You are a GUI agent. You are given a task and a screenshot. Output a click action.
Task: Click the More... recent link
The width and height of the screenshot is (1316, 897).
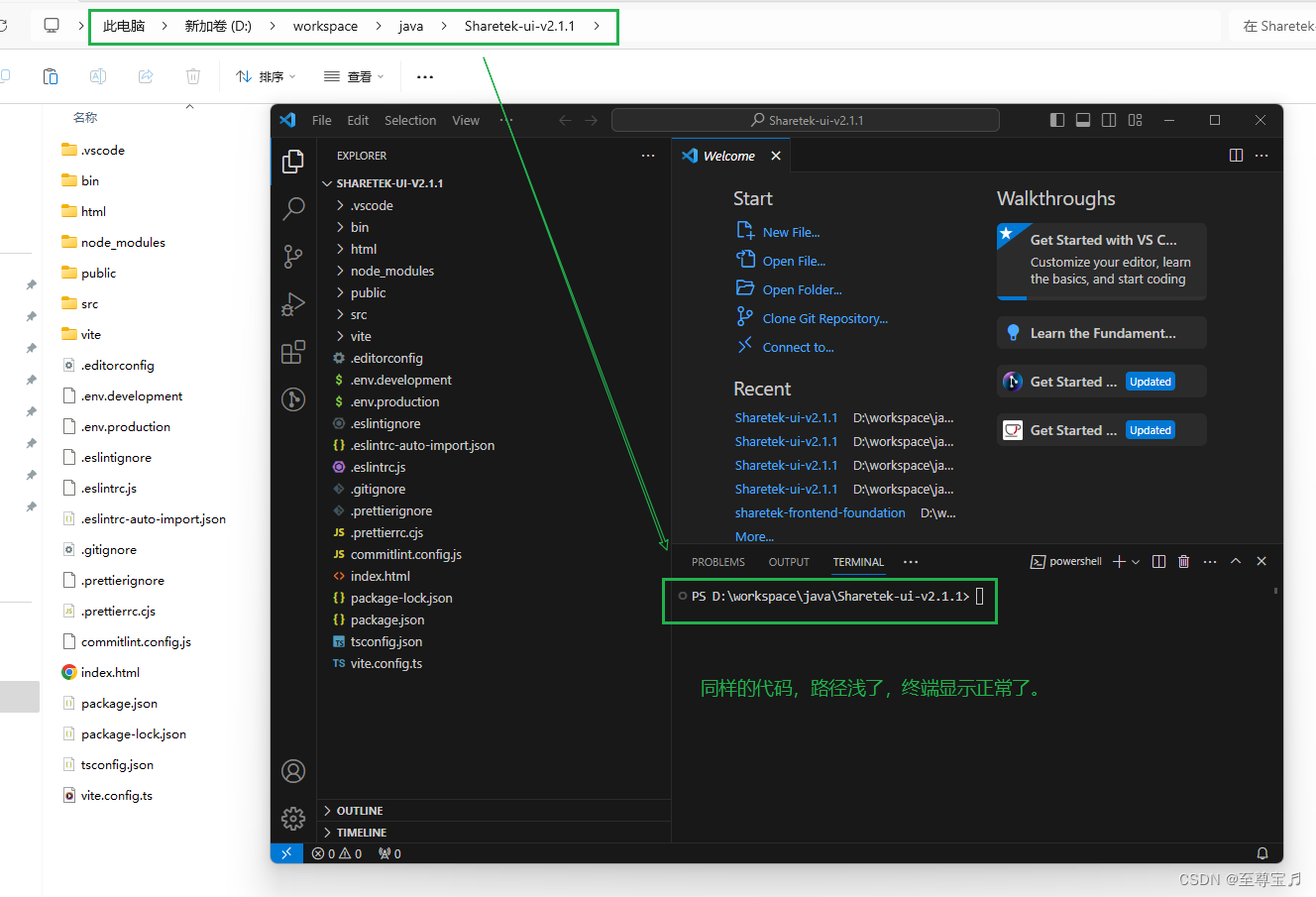point(754,536)
